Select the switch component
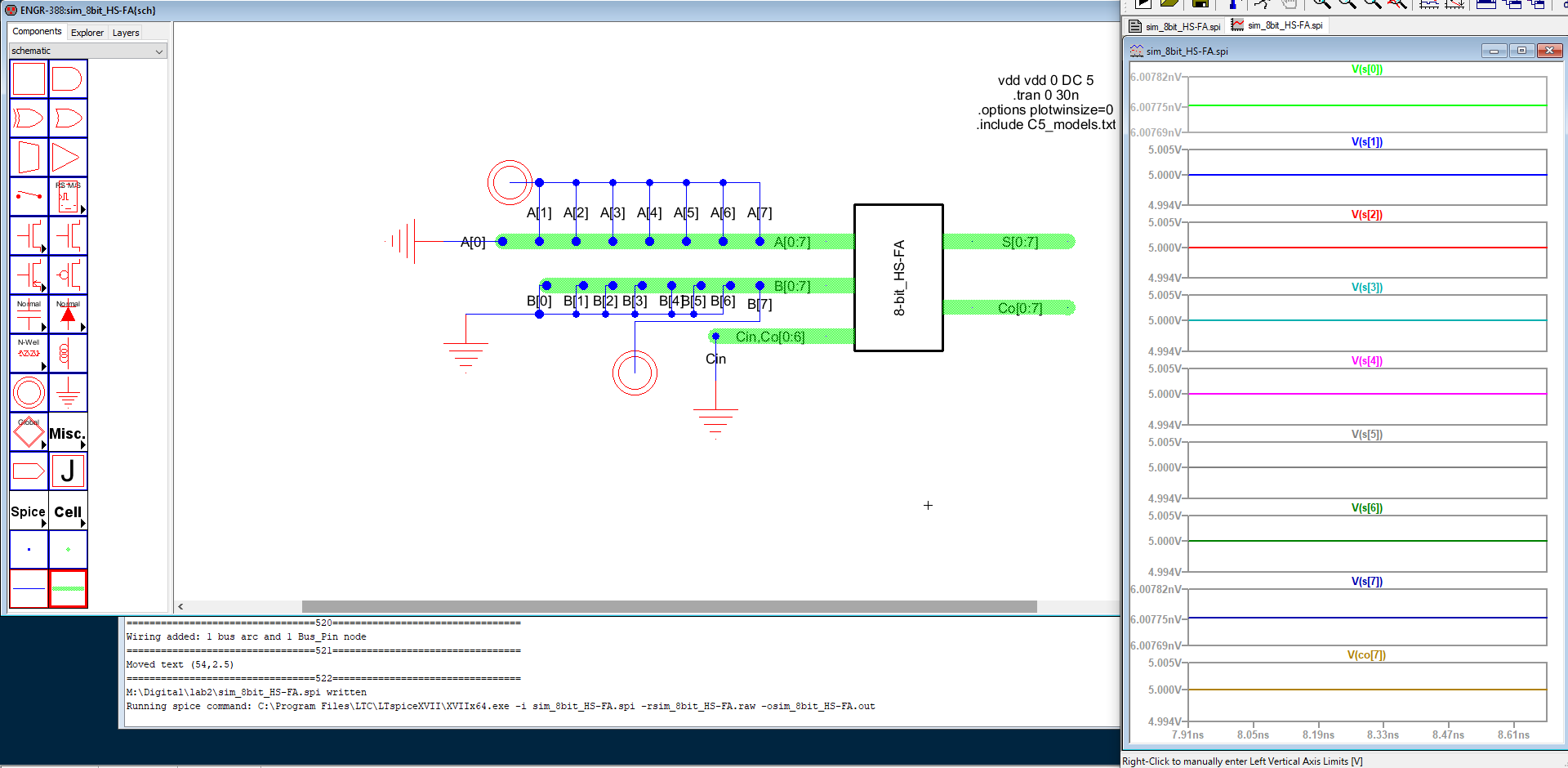Viewport: 1568px width, 768px height. pyautogui.click(x=29, y=197)
